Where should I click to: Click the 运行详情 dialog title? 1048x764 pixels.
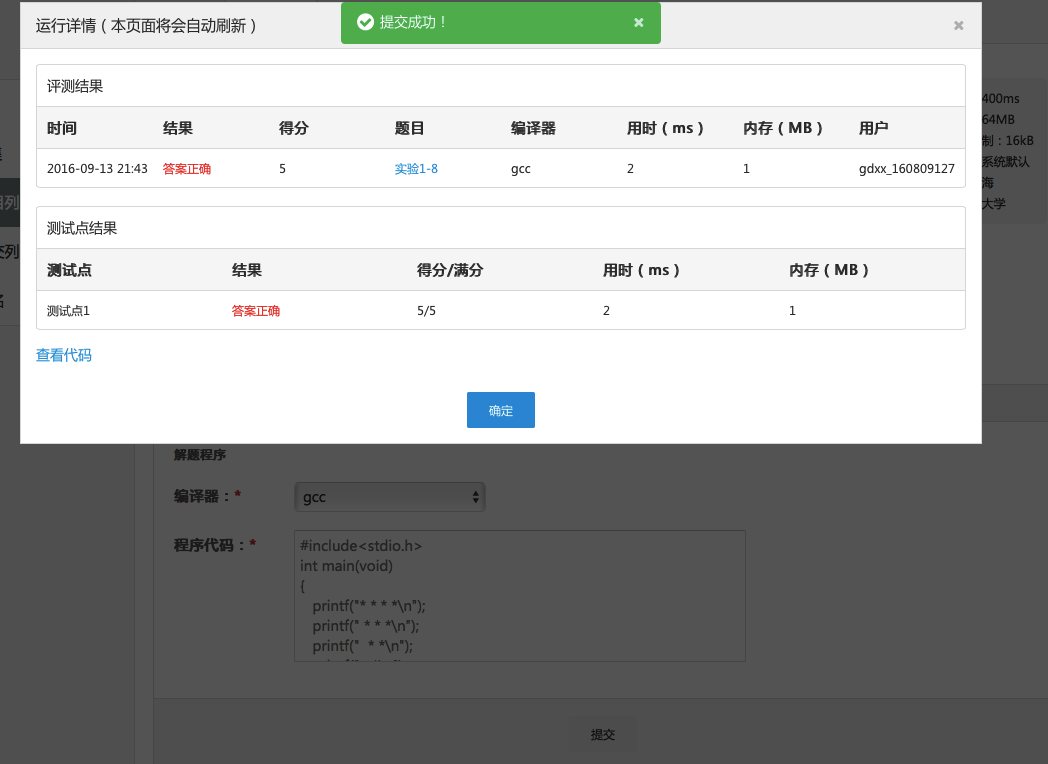(x=146, y=25)
